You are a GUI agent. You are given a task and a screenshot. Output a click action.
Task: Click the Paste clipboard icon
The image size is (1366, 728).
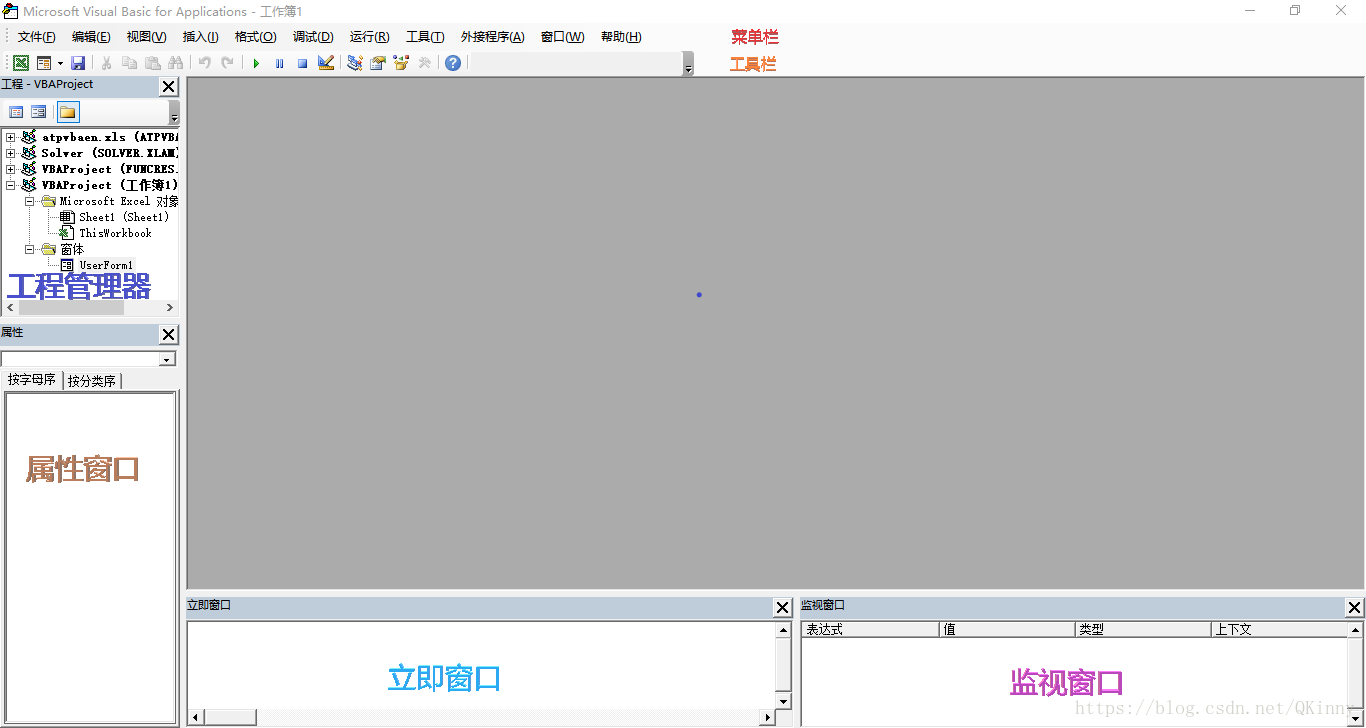point(152,63)
